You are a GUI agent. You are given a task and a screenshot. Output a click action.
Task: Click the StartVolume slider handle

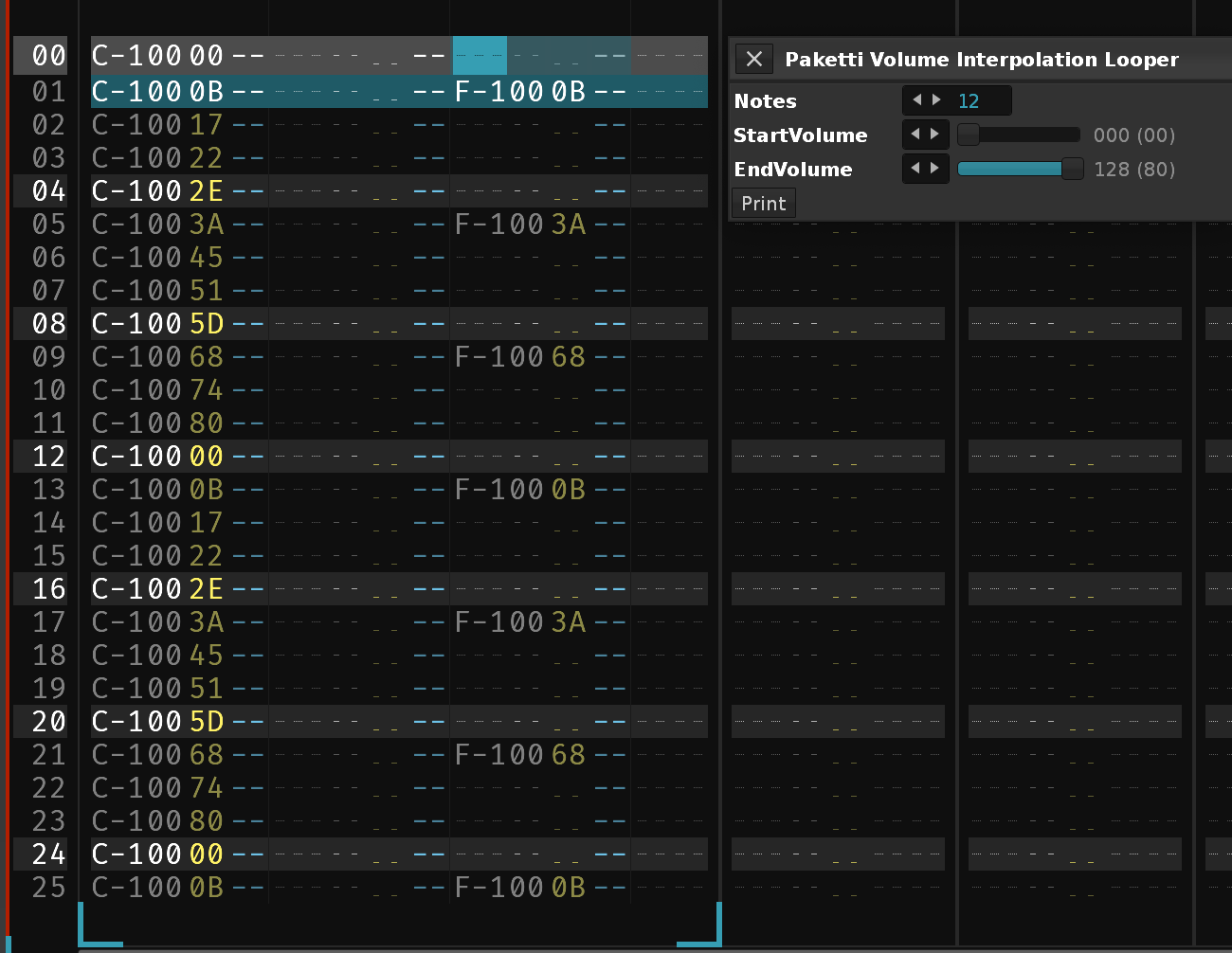968,135
